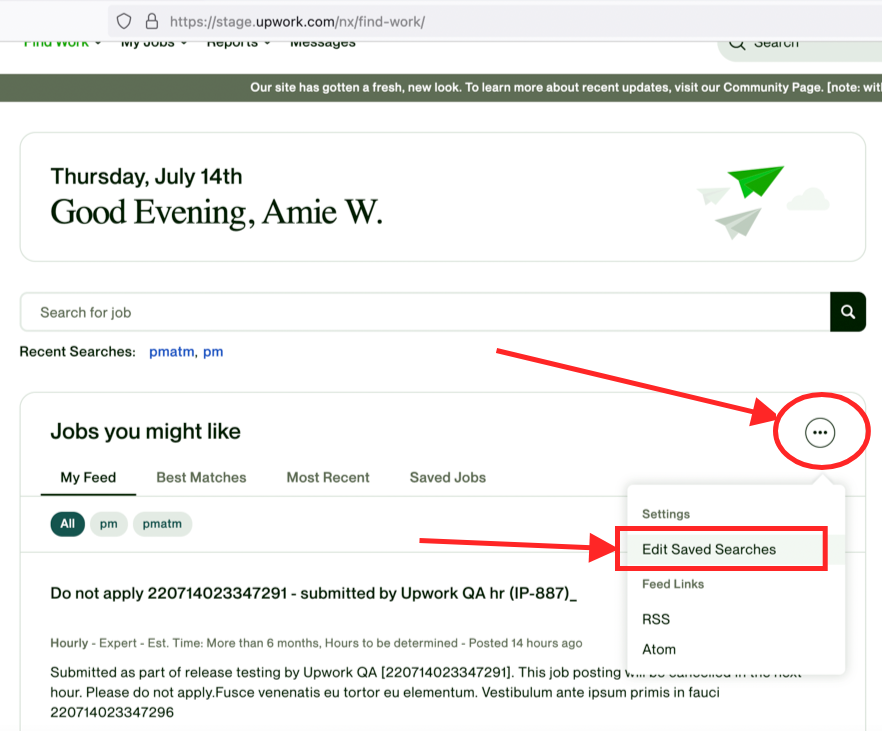Toggle the pm saved search chip under My Feed

click(109, 524)
